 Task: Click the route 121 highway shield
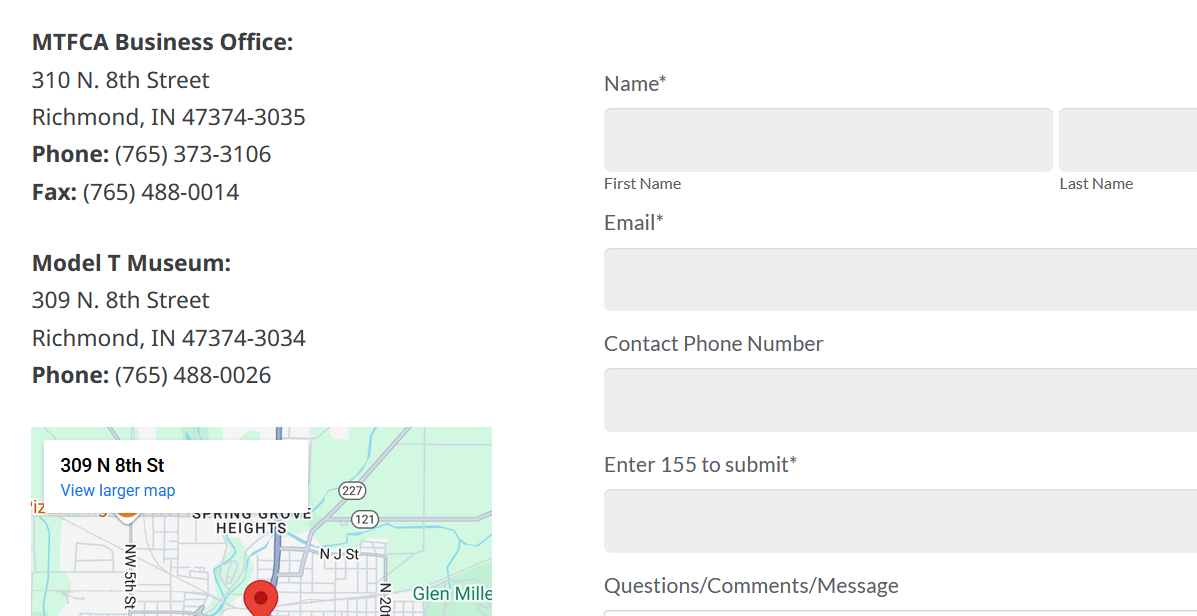(365, 519)
